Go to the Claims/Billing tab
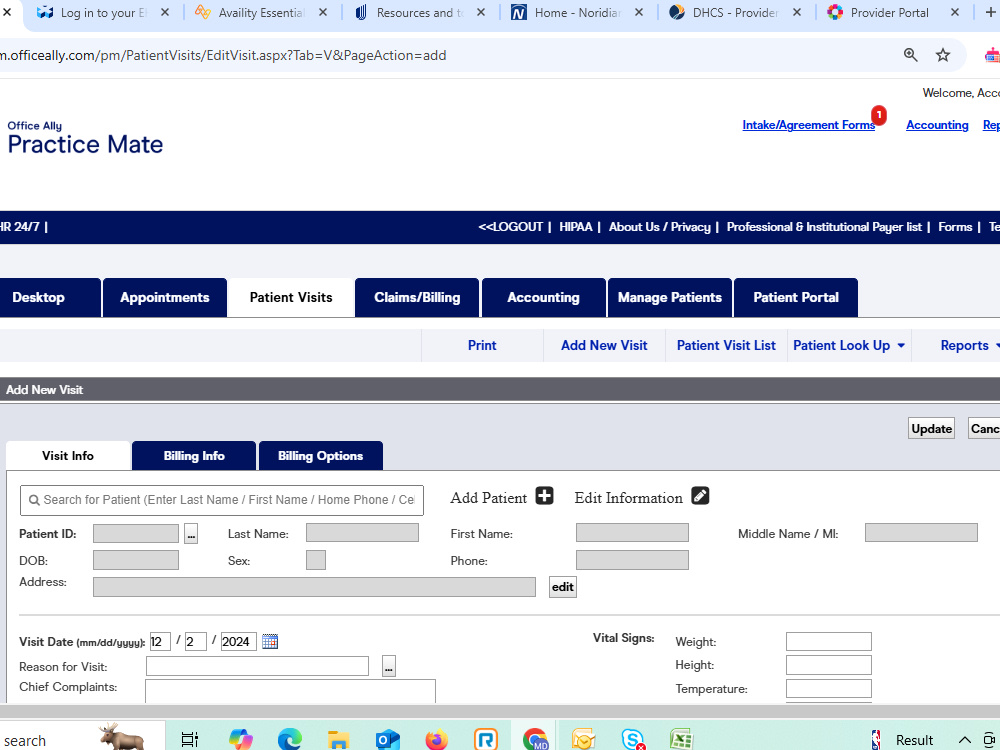The width and height of the screenshot is (1000, 750). point(417,298)
